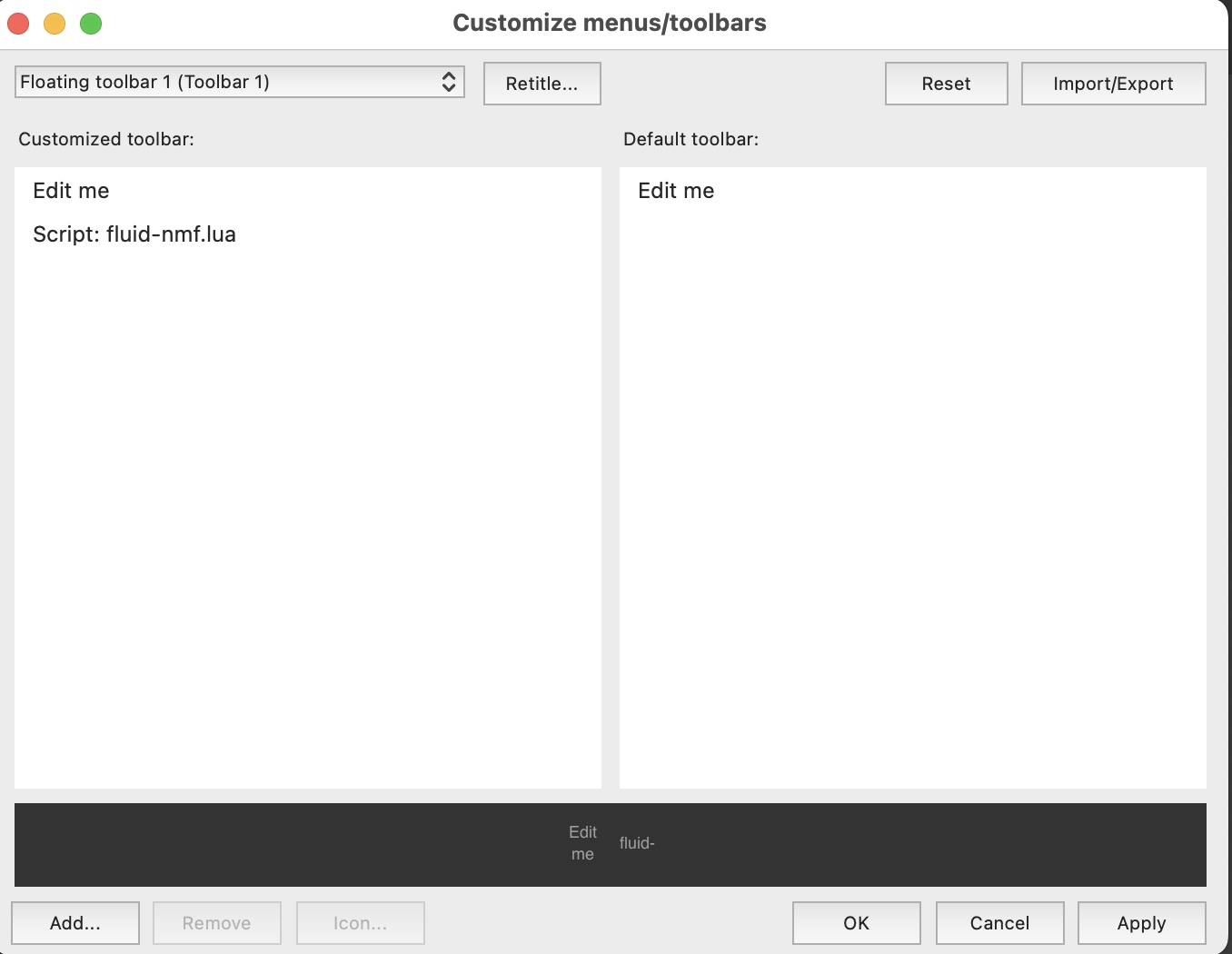Select 'Script: fluid-nmf.lua' list entry
The width and height of the screenshot is (1232, 954).
tap(308, 234)
